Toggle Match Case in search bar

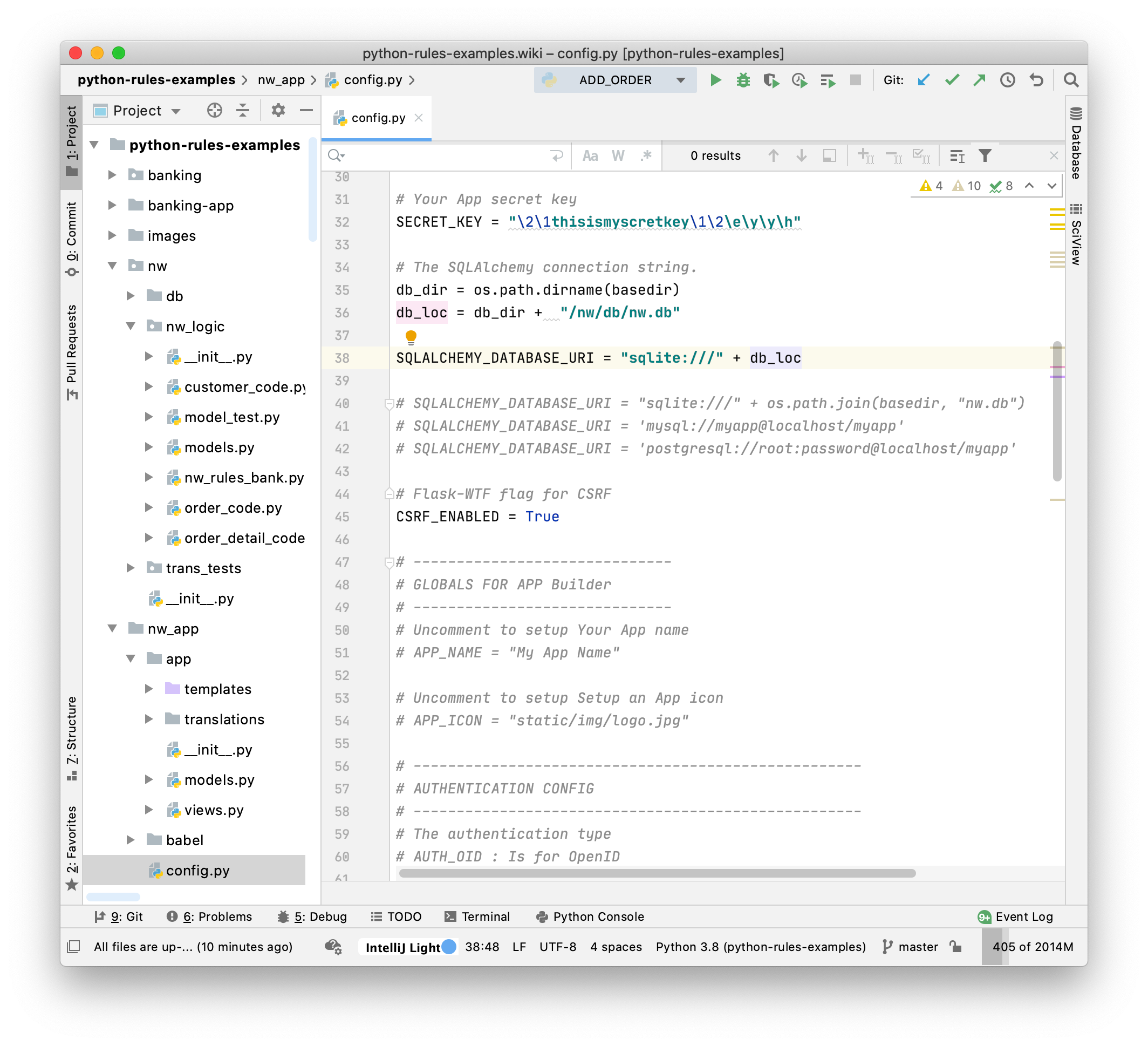590,155
